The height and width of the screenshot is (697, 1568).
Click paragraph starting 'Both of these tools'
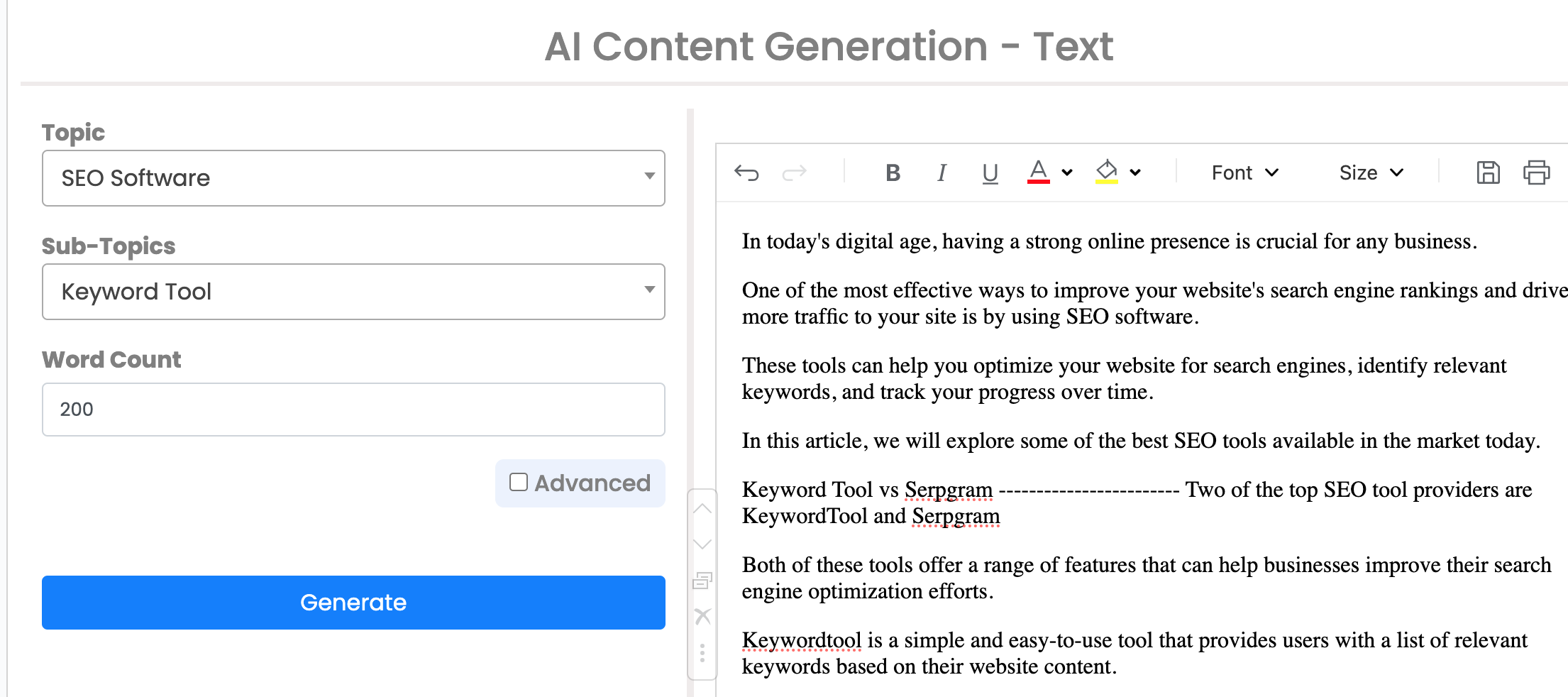tap(1147, 578)
